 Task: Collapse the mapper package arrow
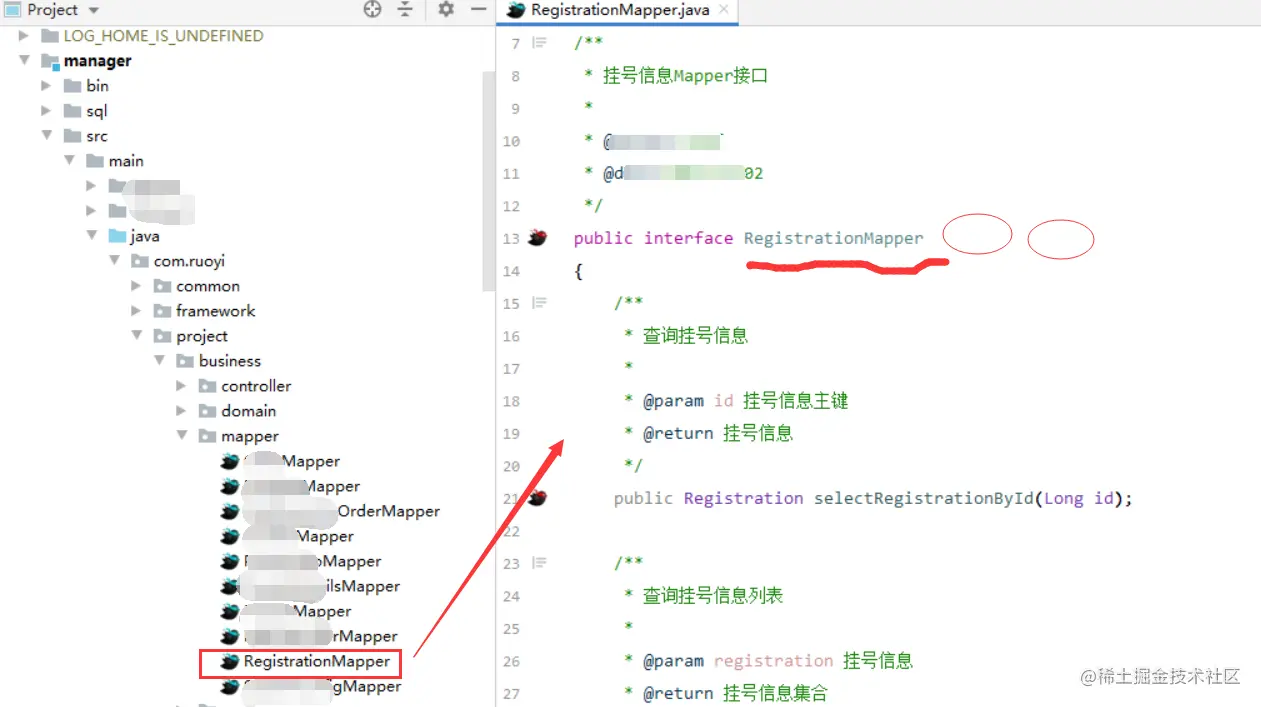[181, 436]
